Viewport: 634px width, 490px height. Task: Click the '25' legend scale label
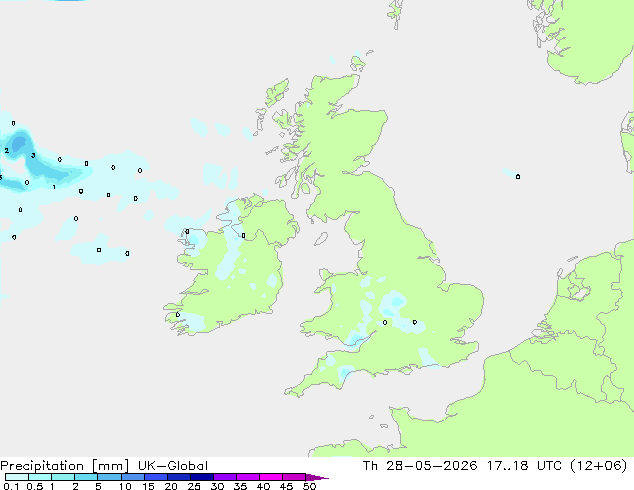194,486
